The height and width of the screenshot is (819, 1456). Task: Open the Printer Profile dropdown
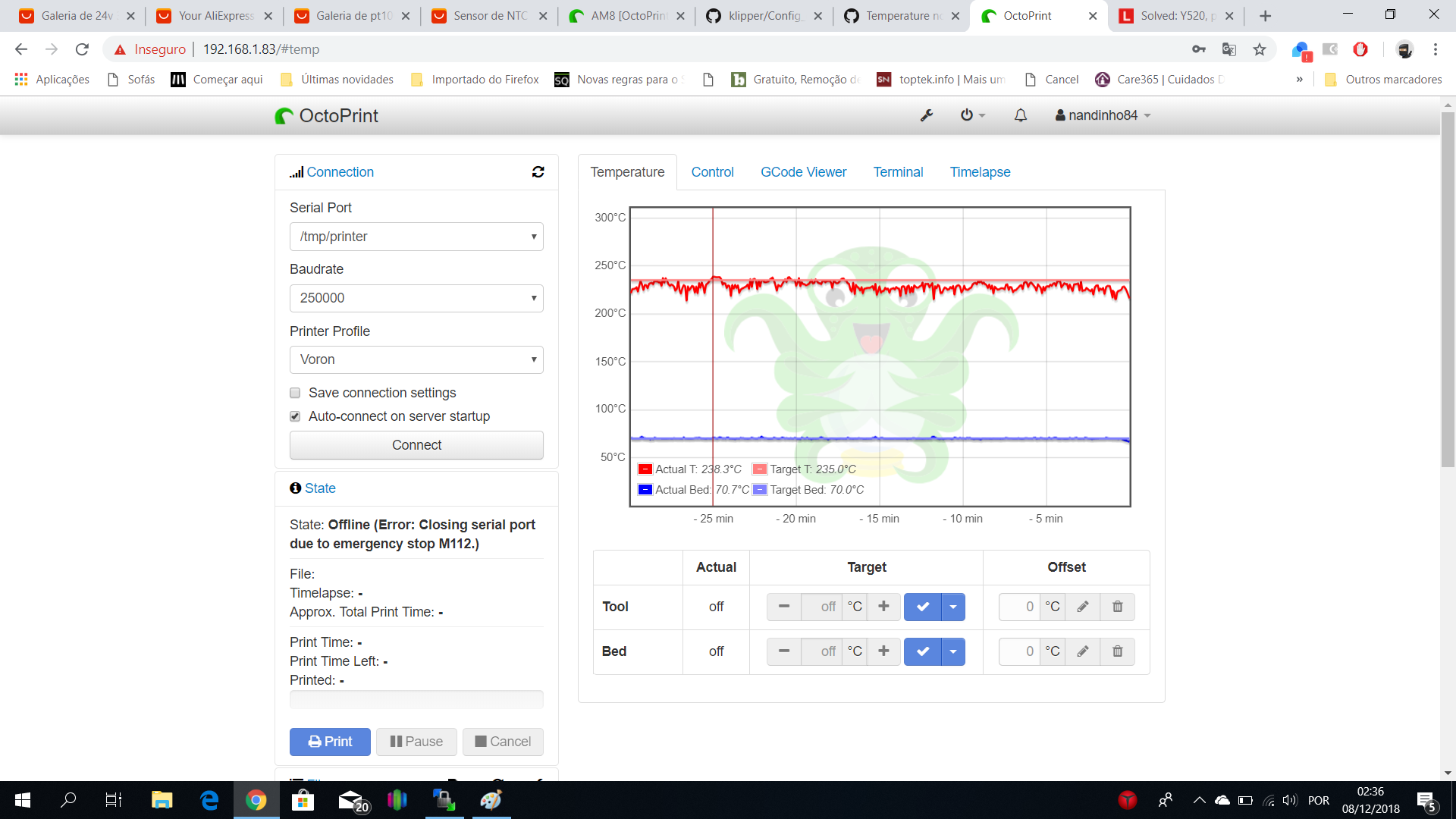(416, 359)
